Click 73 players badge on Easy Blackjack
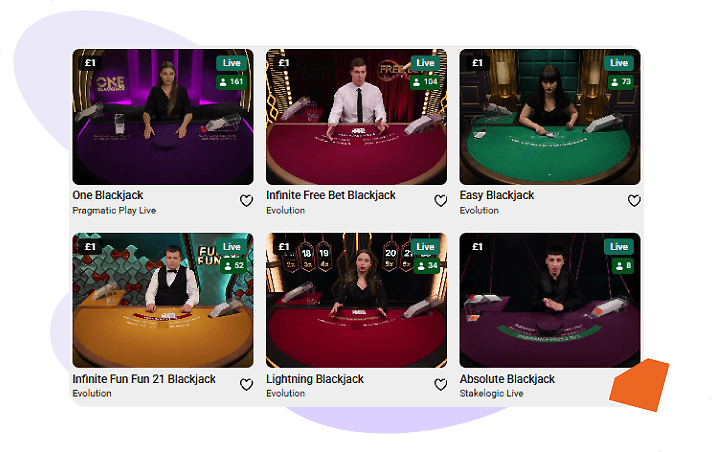 [621, 82]
